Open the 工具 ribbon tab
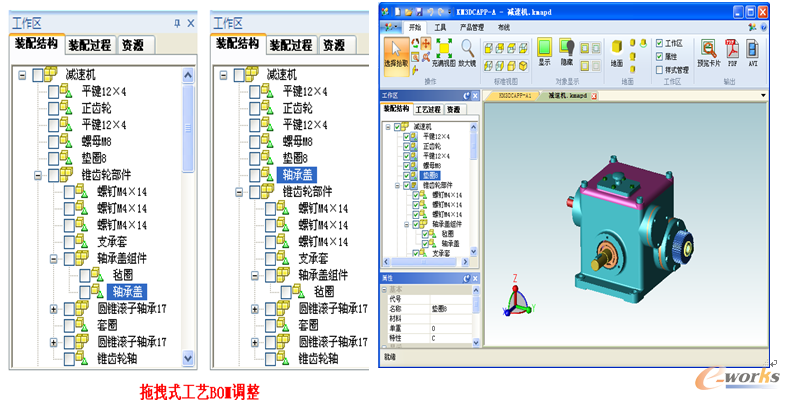Screen dimensions: 790x400 (441, 27)
